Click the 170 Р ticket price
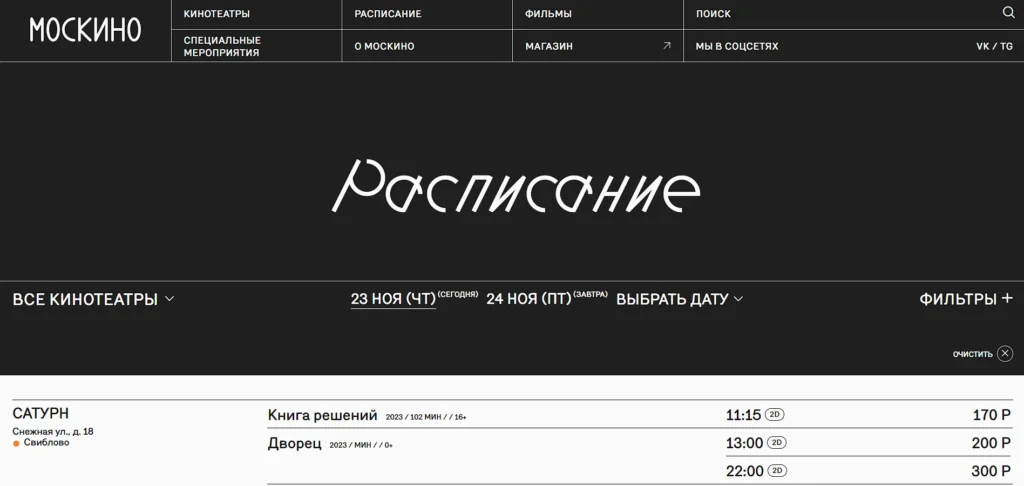1024x486 pixels. tap(991, 415)
